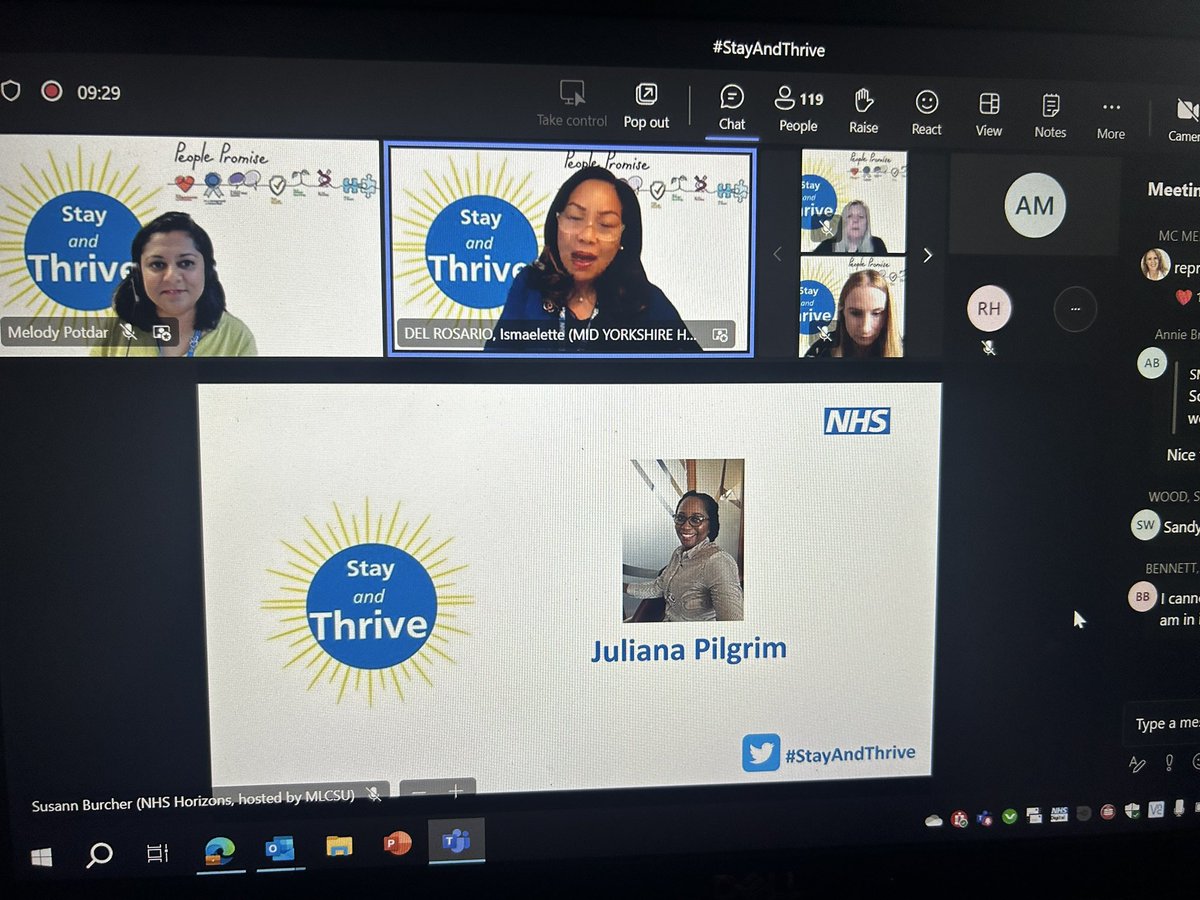
Task: Click muted mic icon under RH avatar
Action: pyautogui.click(x=989, y=347)
